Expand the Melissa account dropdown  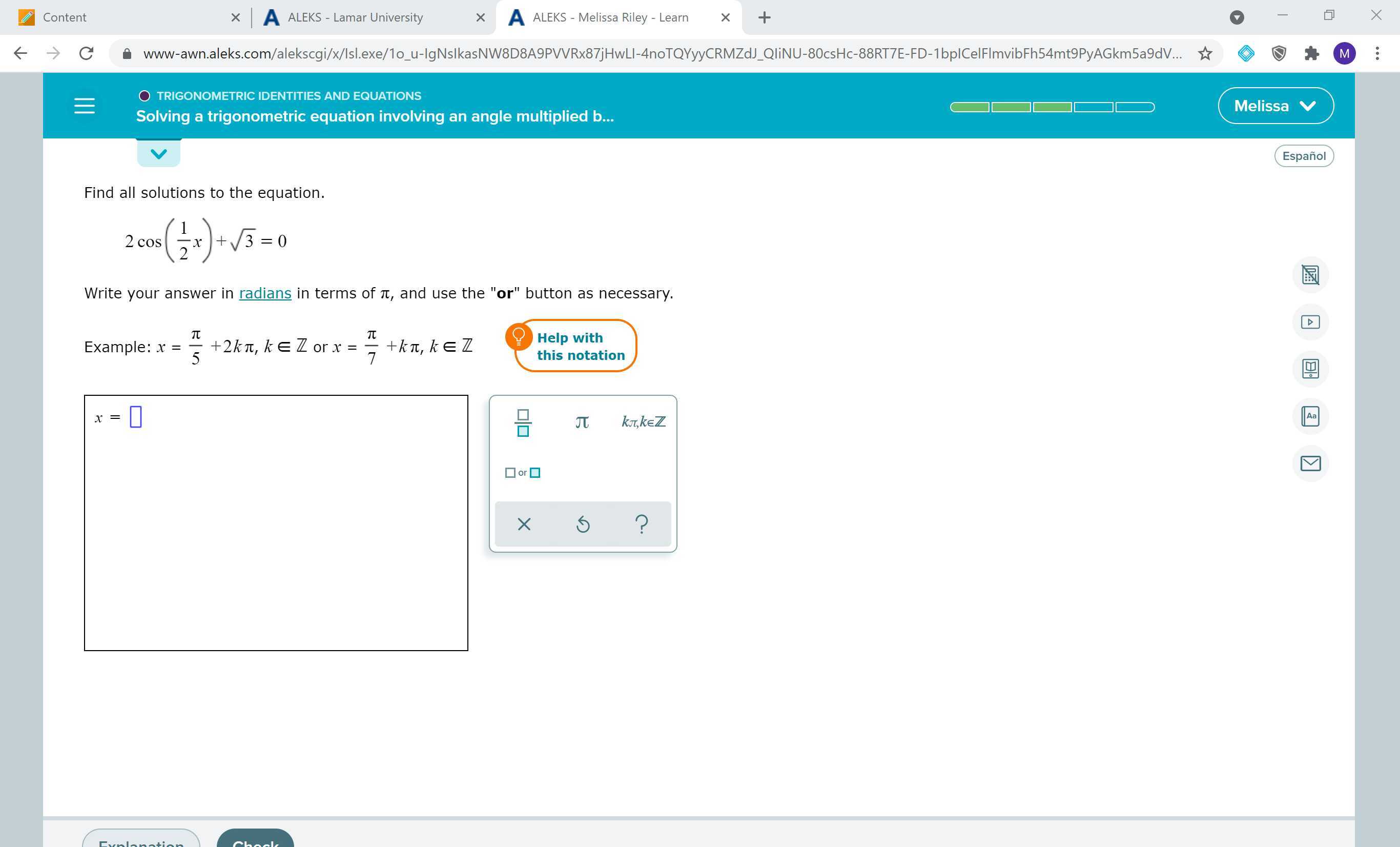coord(1275,106)
